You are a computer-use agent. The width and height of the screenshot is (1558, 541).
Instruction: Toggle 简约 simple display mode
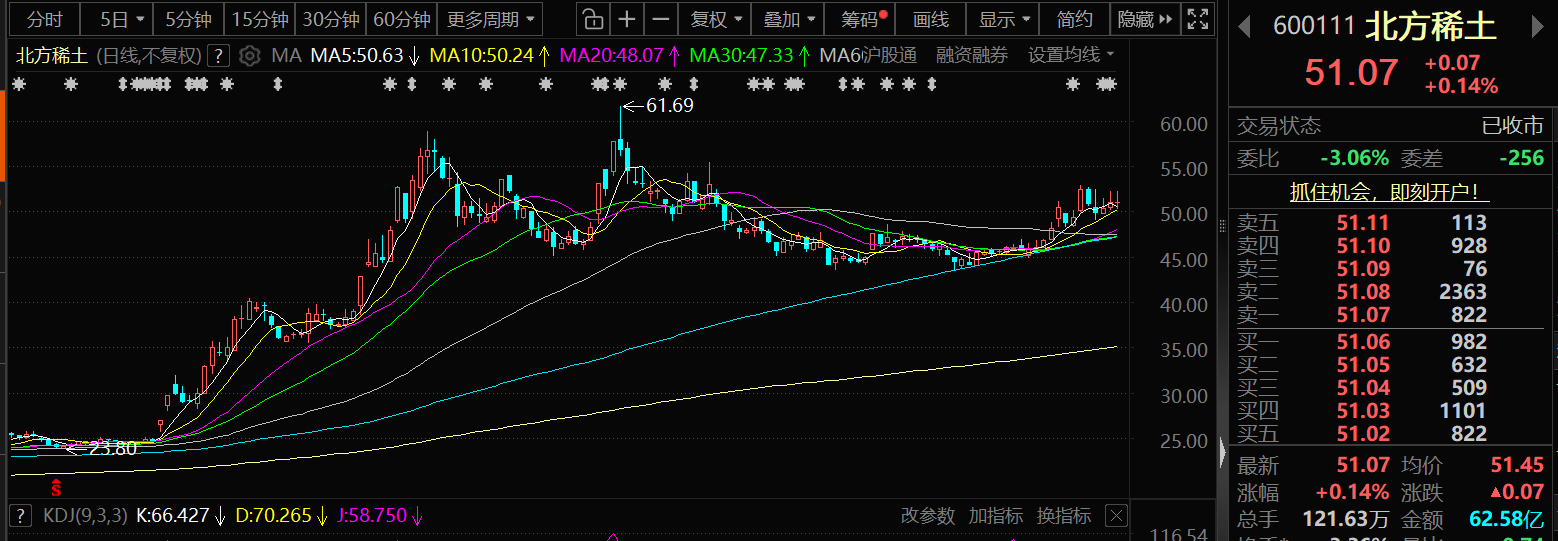(1075, 19)
